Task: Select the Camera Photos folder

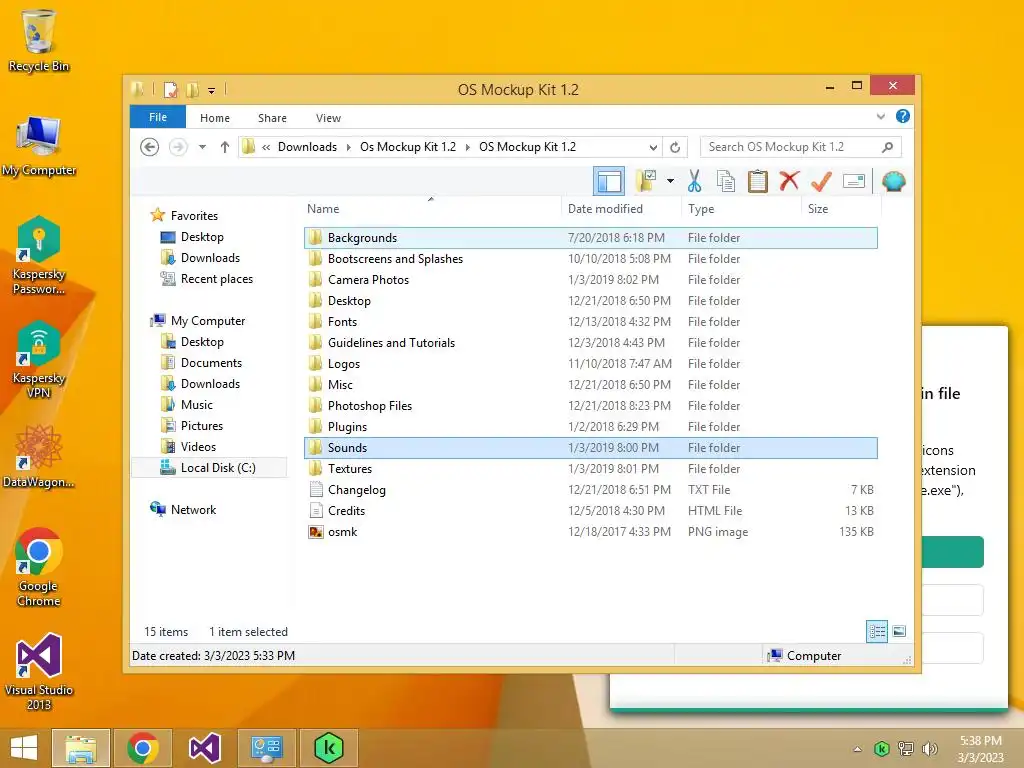Action: pyautogui.click(x=591, y=280)
